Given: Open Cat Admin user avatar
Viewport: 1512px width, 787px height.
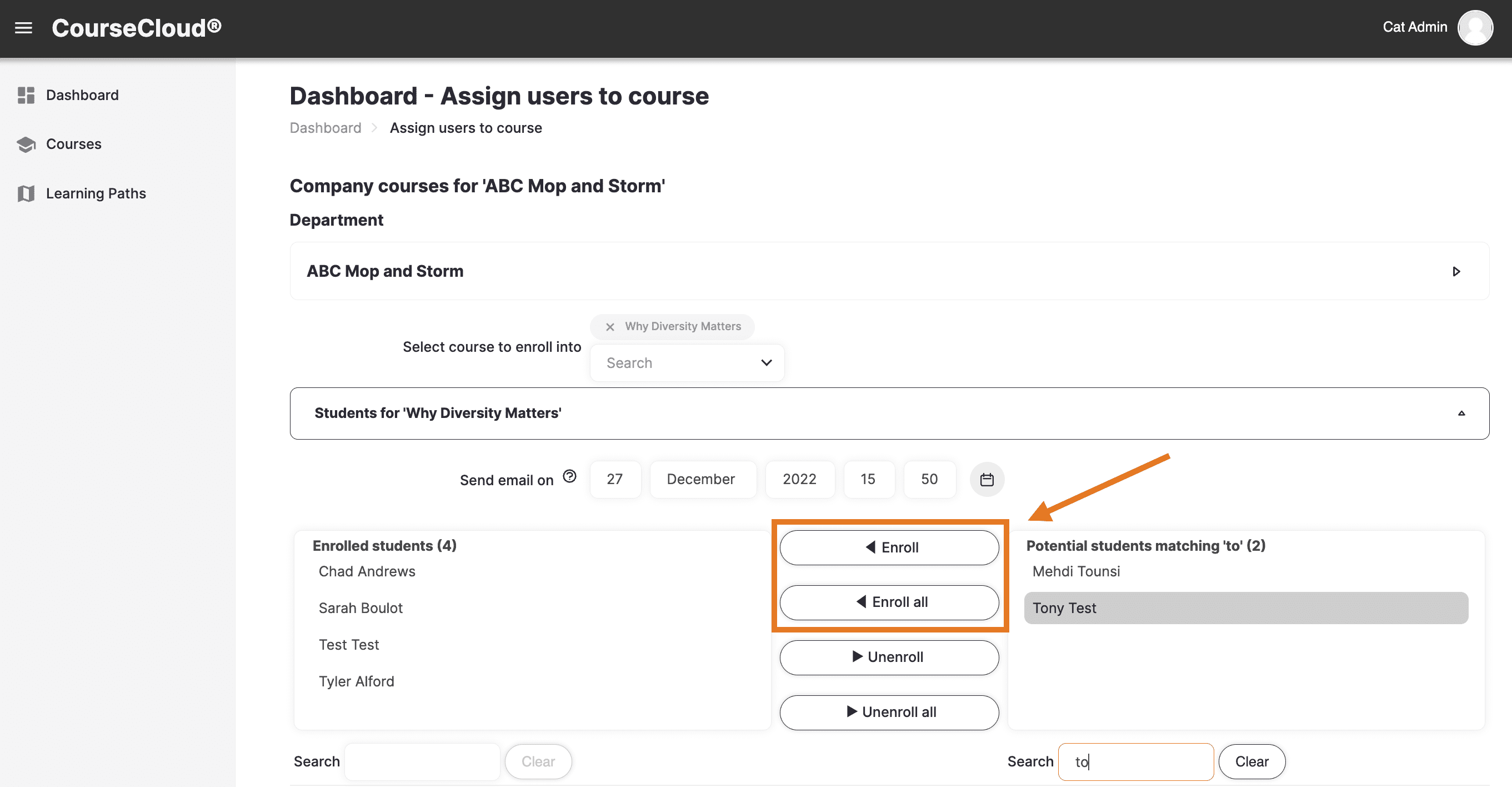Looking at the screenshot, I should (1475, 28).
